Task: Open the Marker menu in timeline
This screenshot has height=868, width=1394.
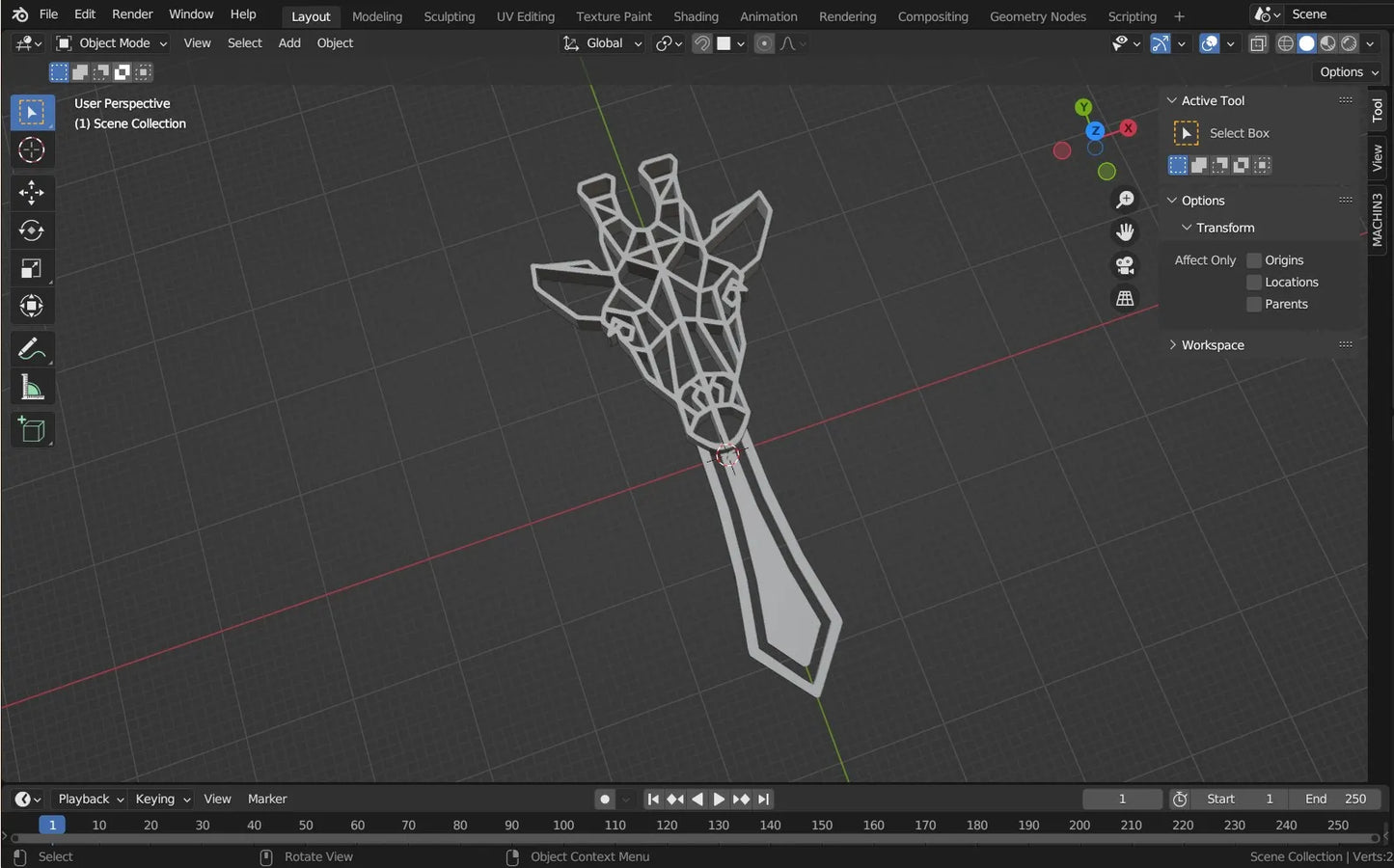Action: coord(267,800)
